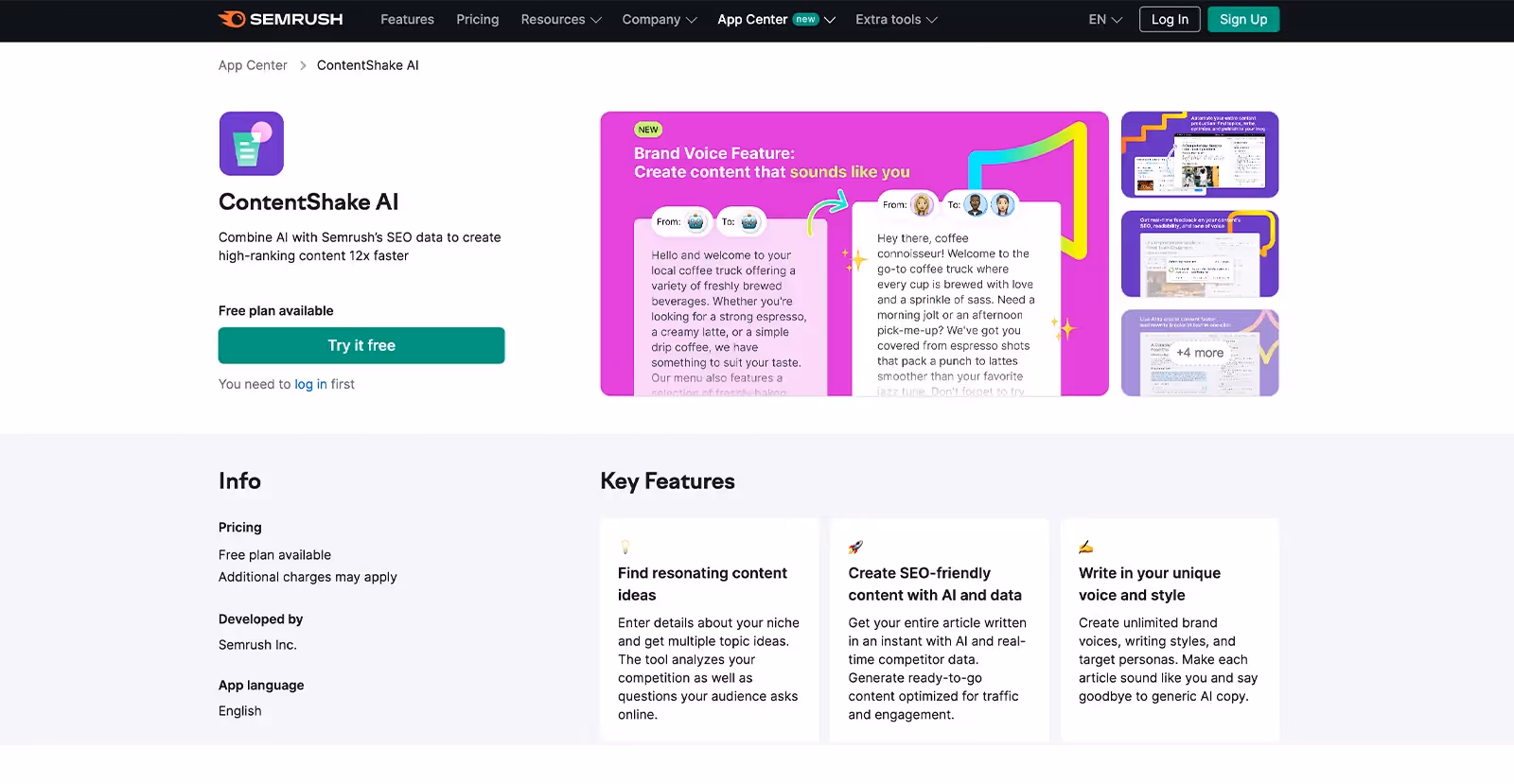This screenshot has width=1514, height=784.
Task: Click the 'Developed by' label
Action: tap(260, 619)
